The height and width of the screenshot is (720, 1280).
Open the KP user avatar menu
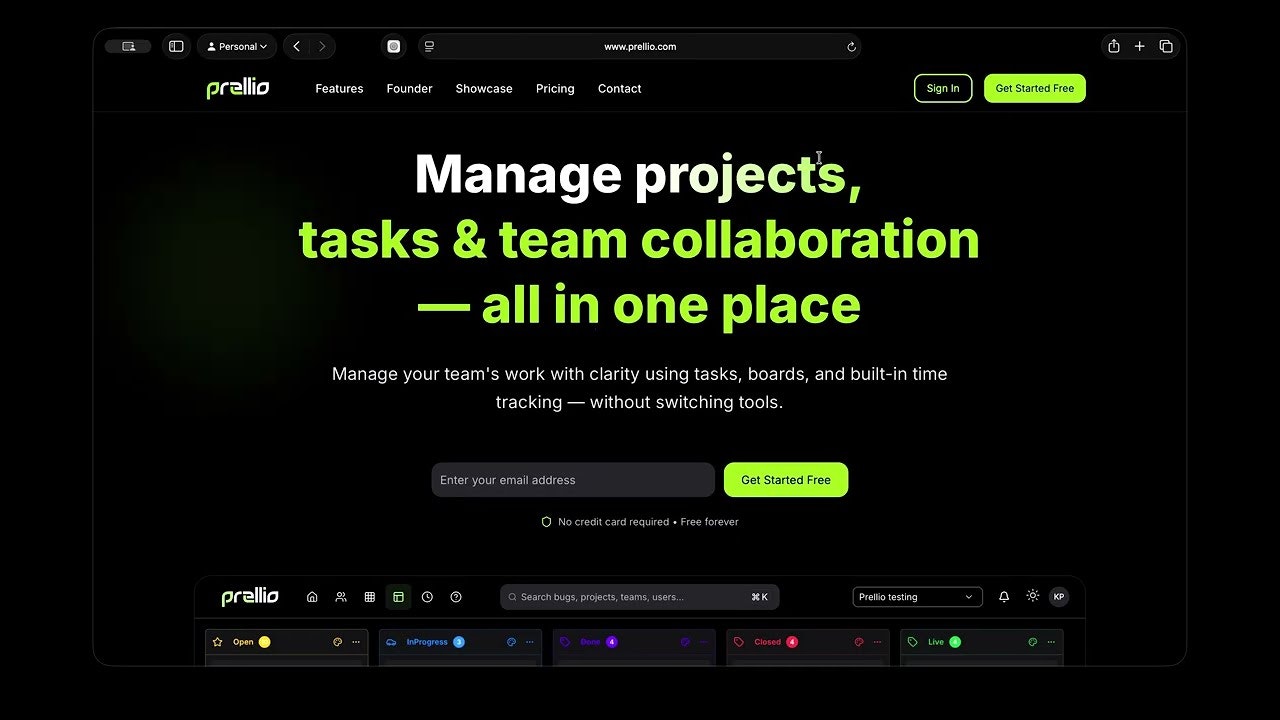[1059, 597]
